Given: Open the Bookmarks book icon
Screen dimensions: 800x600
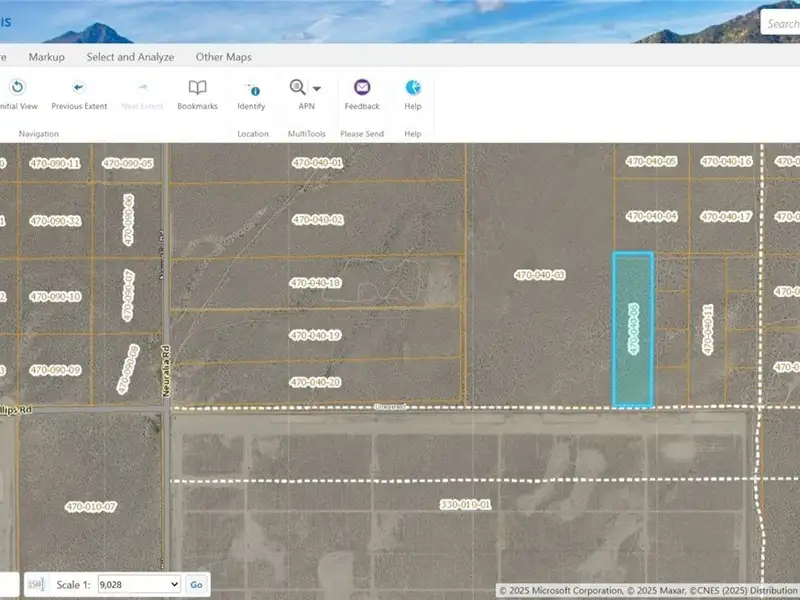Looking at the screenshot, I should [197, 88].
